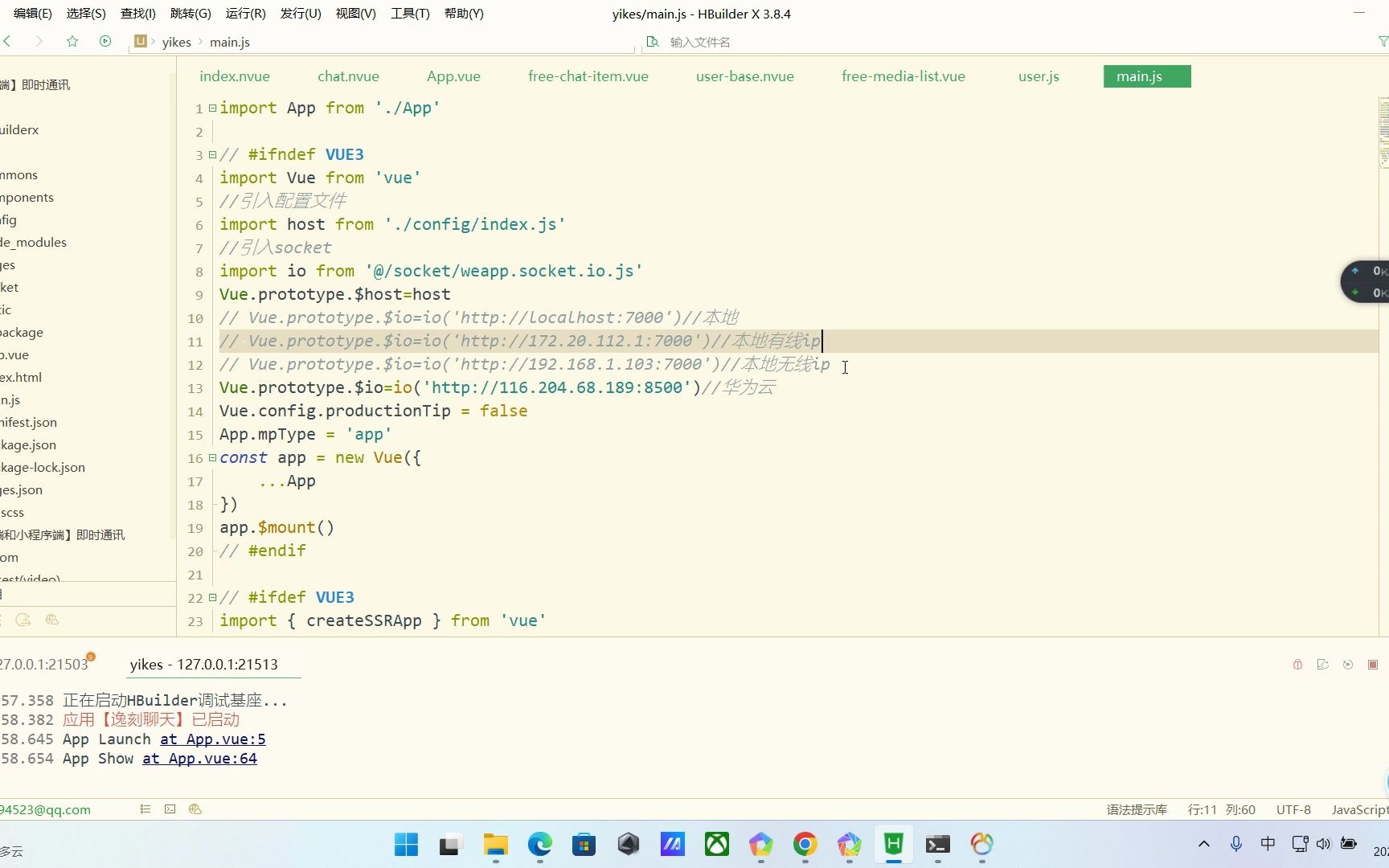
Task: Open Microsoft Store from the taskbar
Action: pos(584,845)
